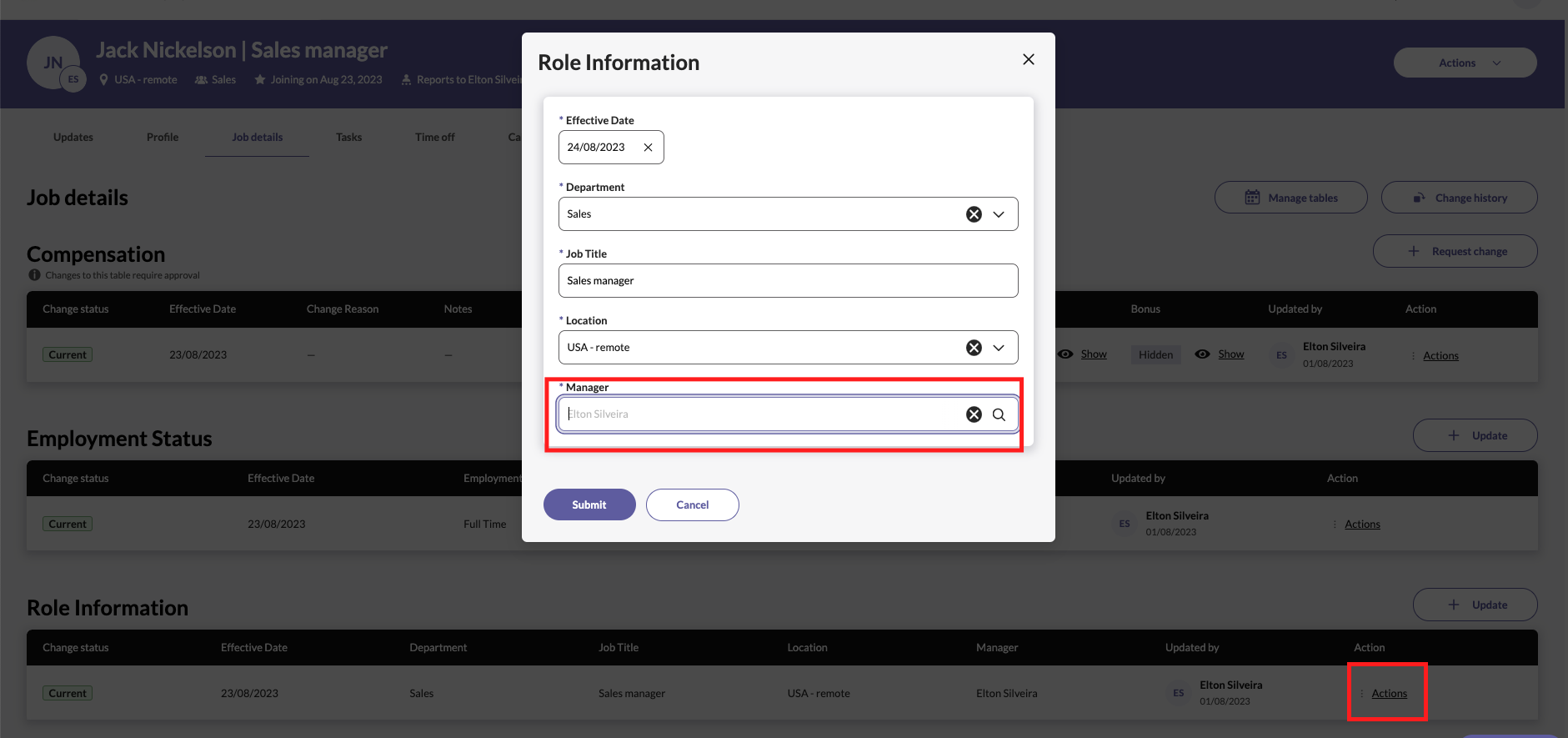
Task: Toggle the eye icon before Hidden bonus
Action: [x=1065, y=354]
